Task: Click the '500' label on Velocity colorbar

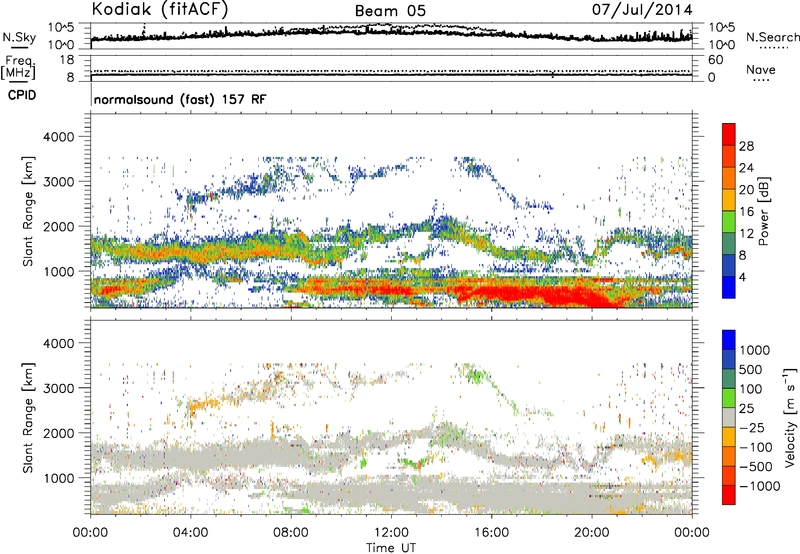Action: [751, 370]
